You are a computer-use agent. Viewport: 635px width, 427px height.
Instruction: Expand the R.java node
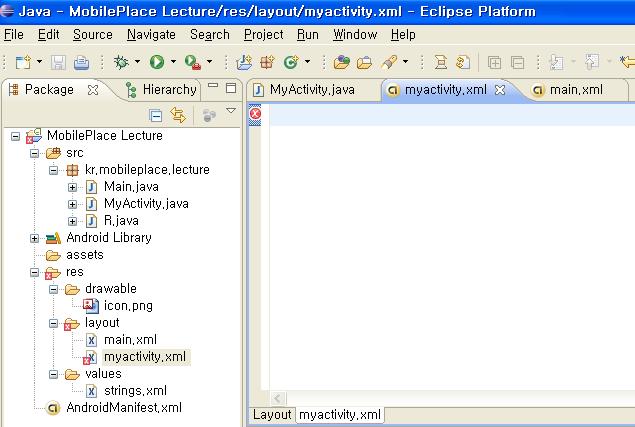(72, 221)
